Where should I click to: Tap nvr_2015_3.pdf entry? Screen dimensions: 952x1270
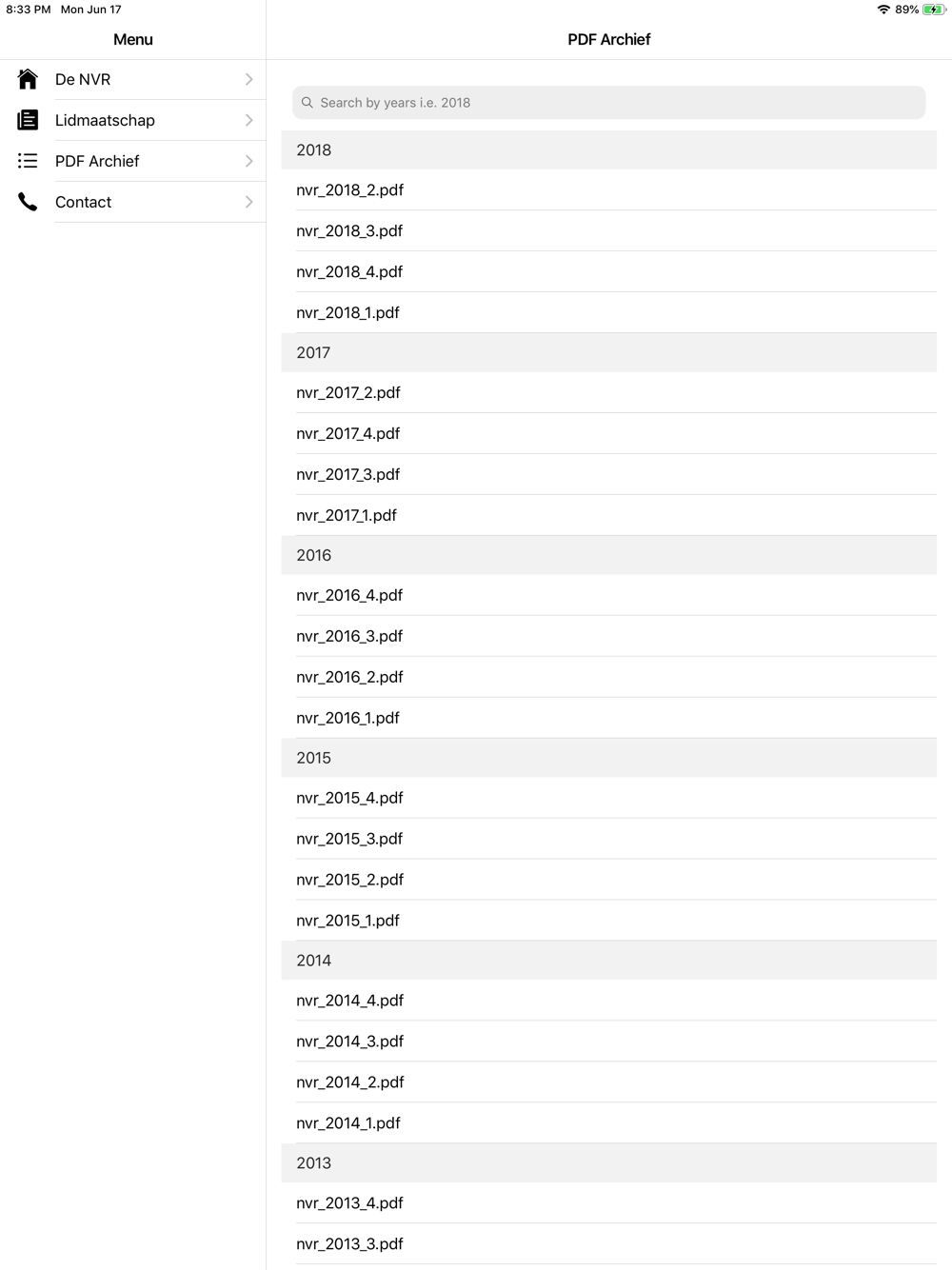tap(609, 840)
